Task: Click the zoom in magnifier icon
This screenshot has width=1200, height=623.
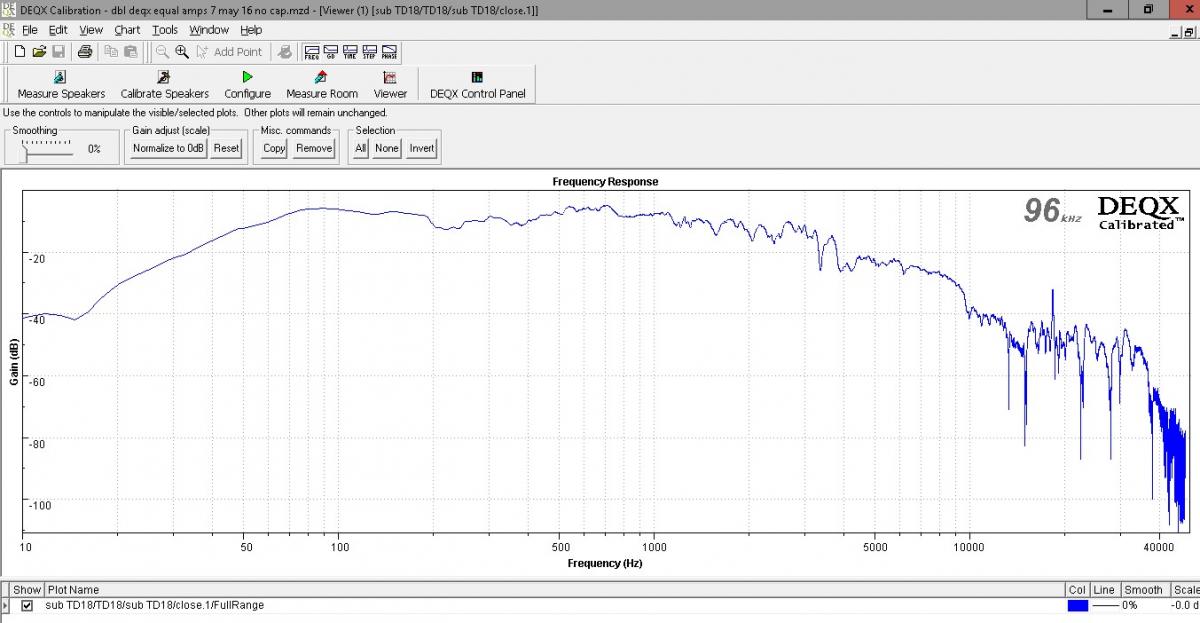Action: point(182,52)
